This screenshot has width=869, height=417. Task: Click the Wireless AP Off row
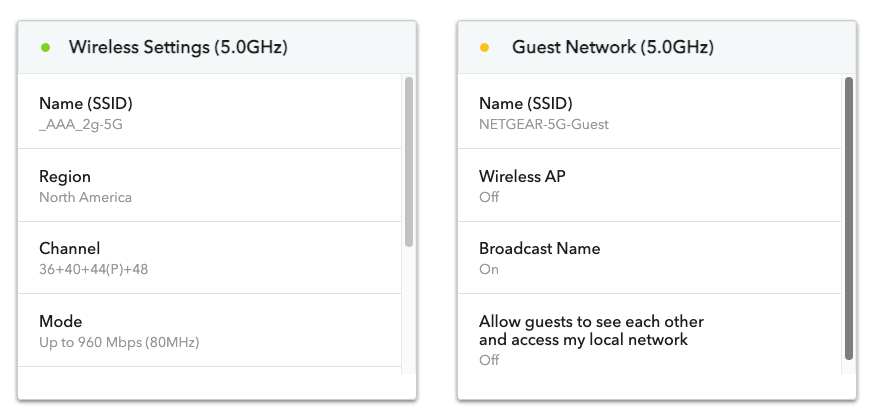click(650, 186)
